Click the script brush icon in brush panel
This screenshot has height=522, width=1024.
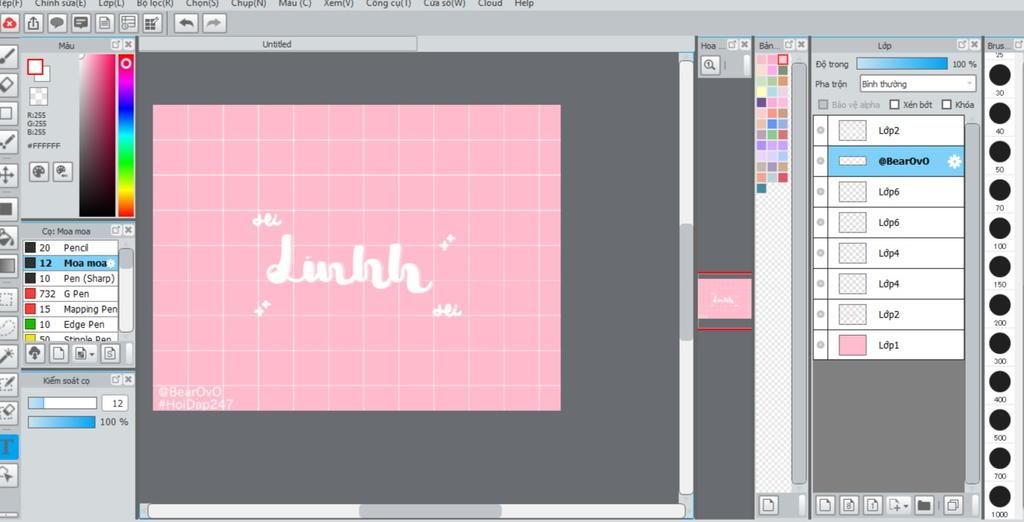point(110,353)
